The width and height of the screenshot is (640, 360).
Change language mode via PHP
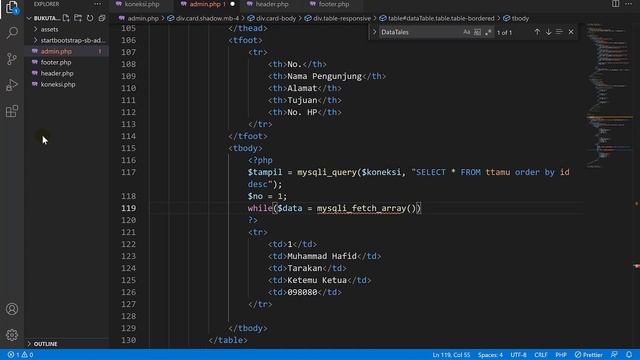point(561,355)
